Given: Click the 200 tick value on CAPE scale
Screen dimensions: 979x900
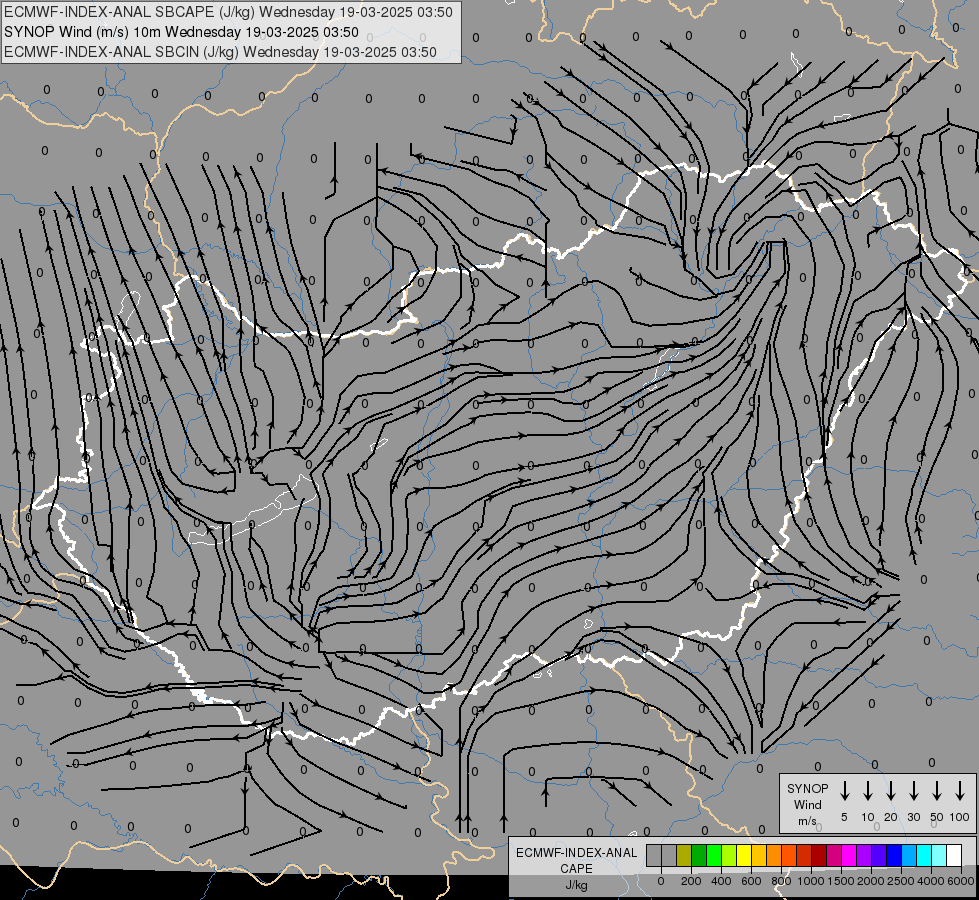Looking at the screenshot, I should (x=691, y=881).
